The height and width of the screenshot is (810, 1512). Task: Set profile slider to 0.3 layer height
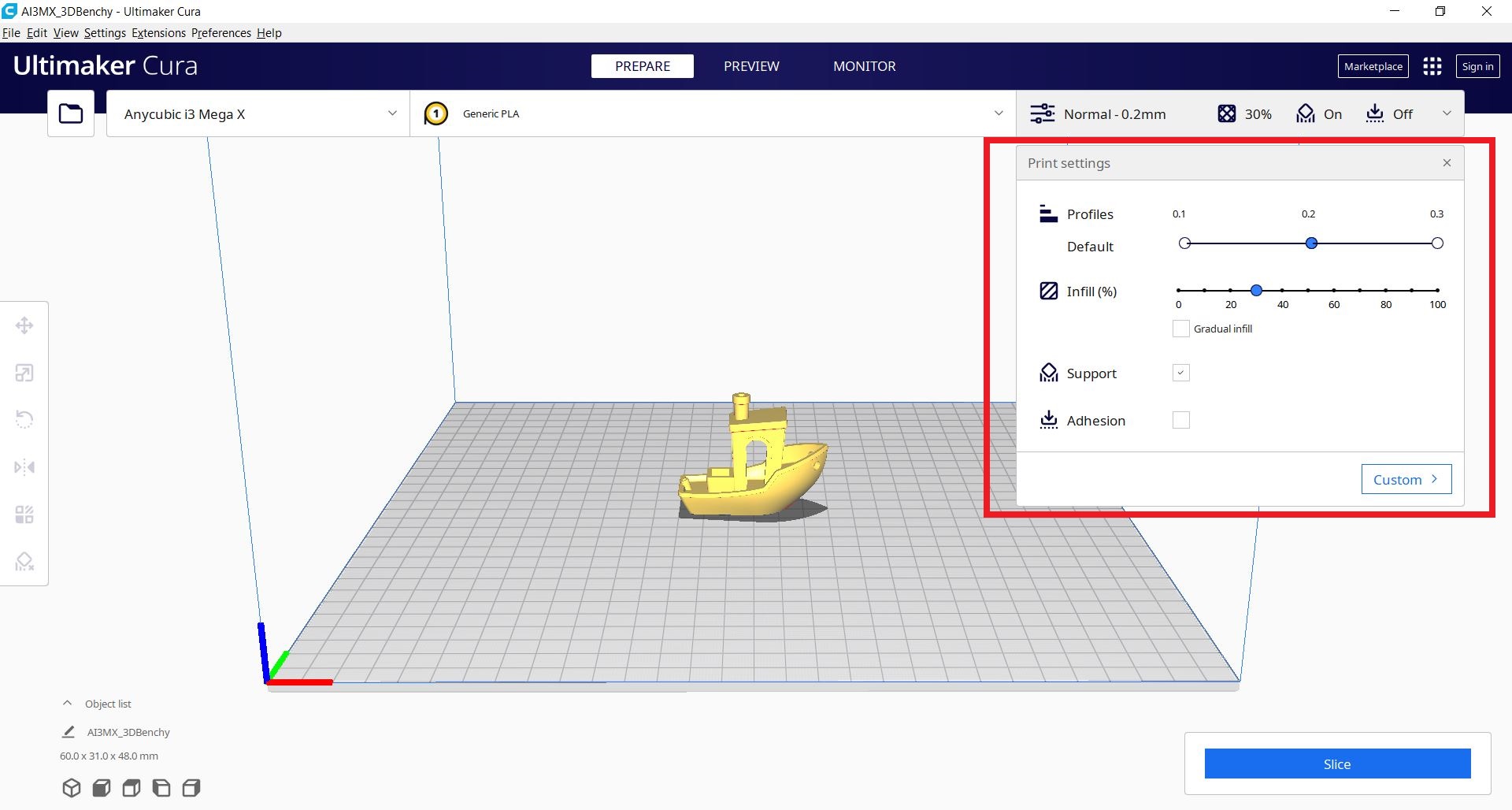[x=1436, y=243]
